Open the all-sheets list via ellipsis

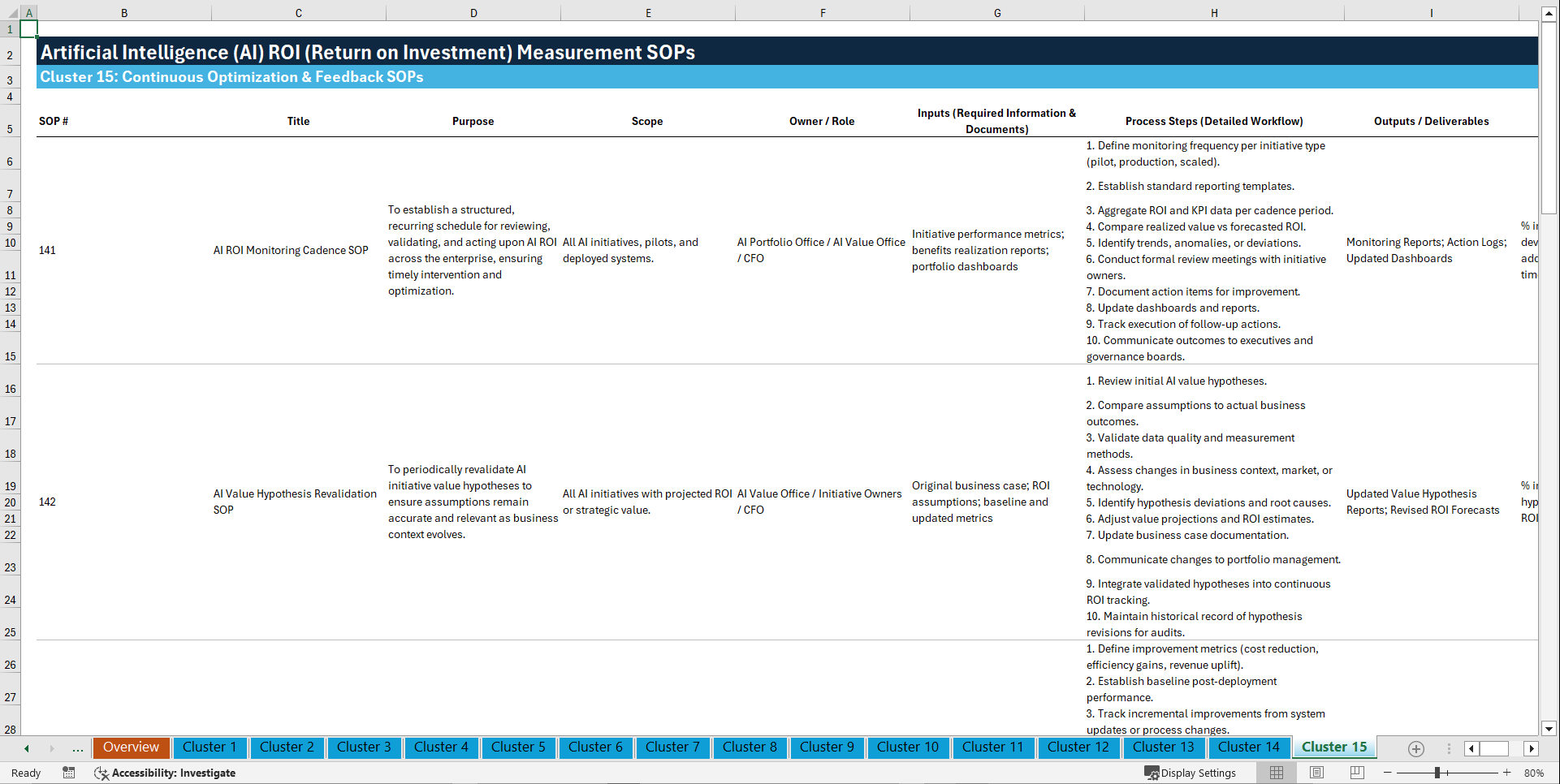point(77,748)
